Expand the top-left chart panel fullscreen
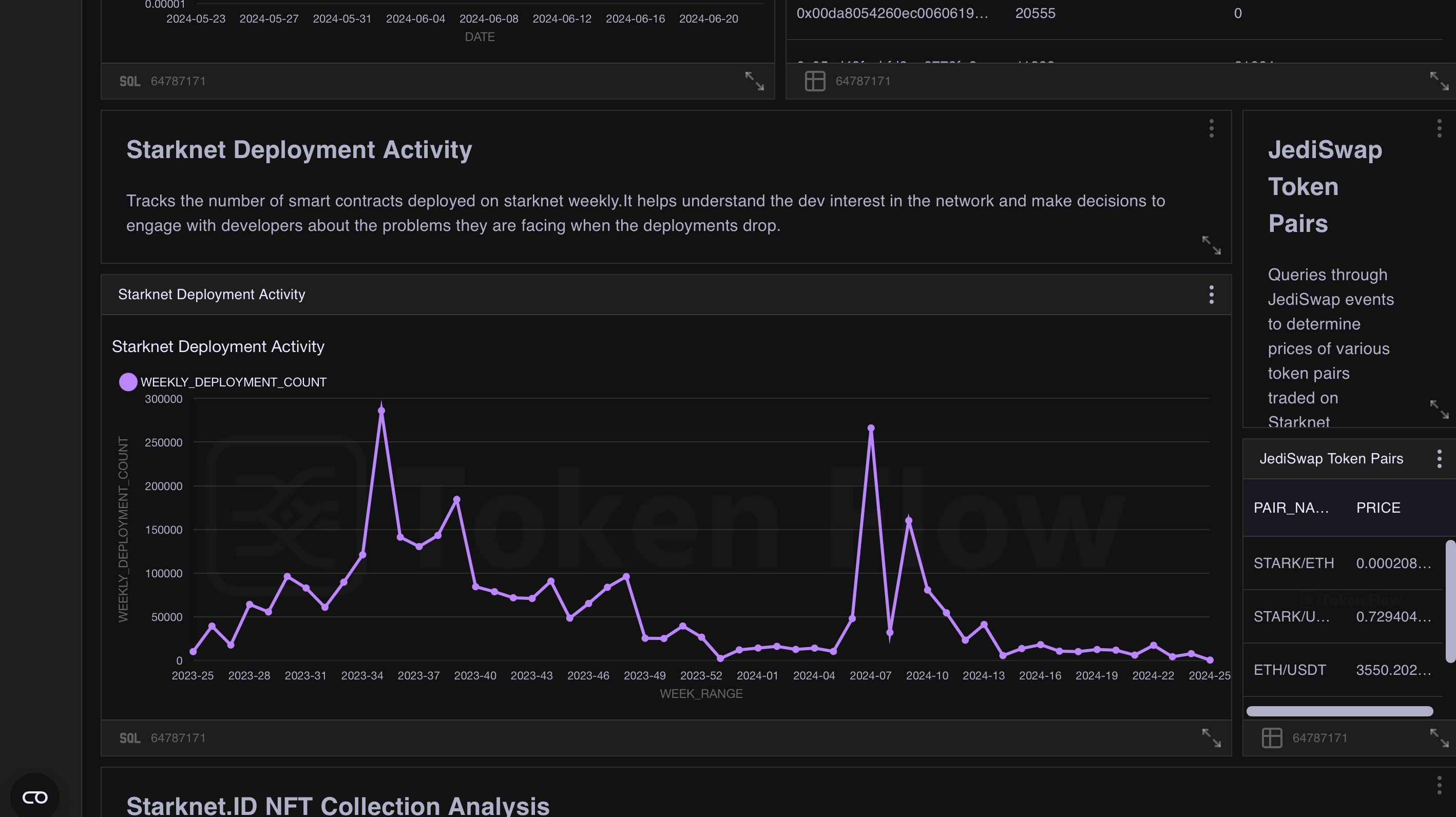 point(754,81)
